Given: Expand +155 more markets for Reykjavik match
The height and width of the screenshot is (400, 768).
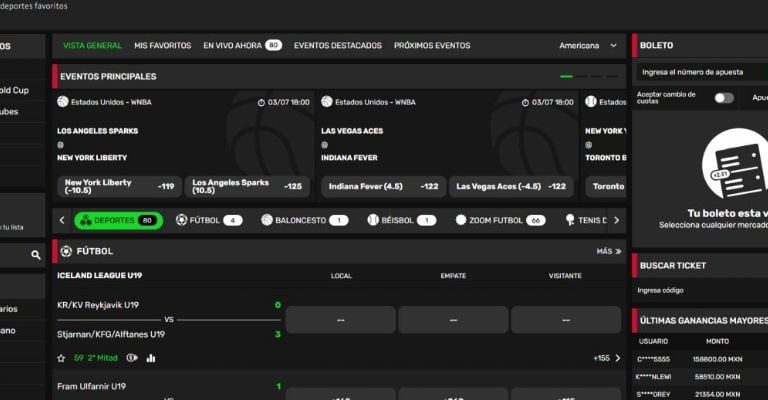Looking at the screenshot, I should pyautogui.click(x=607, y=358).
